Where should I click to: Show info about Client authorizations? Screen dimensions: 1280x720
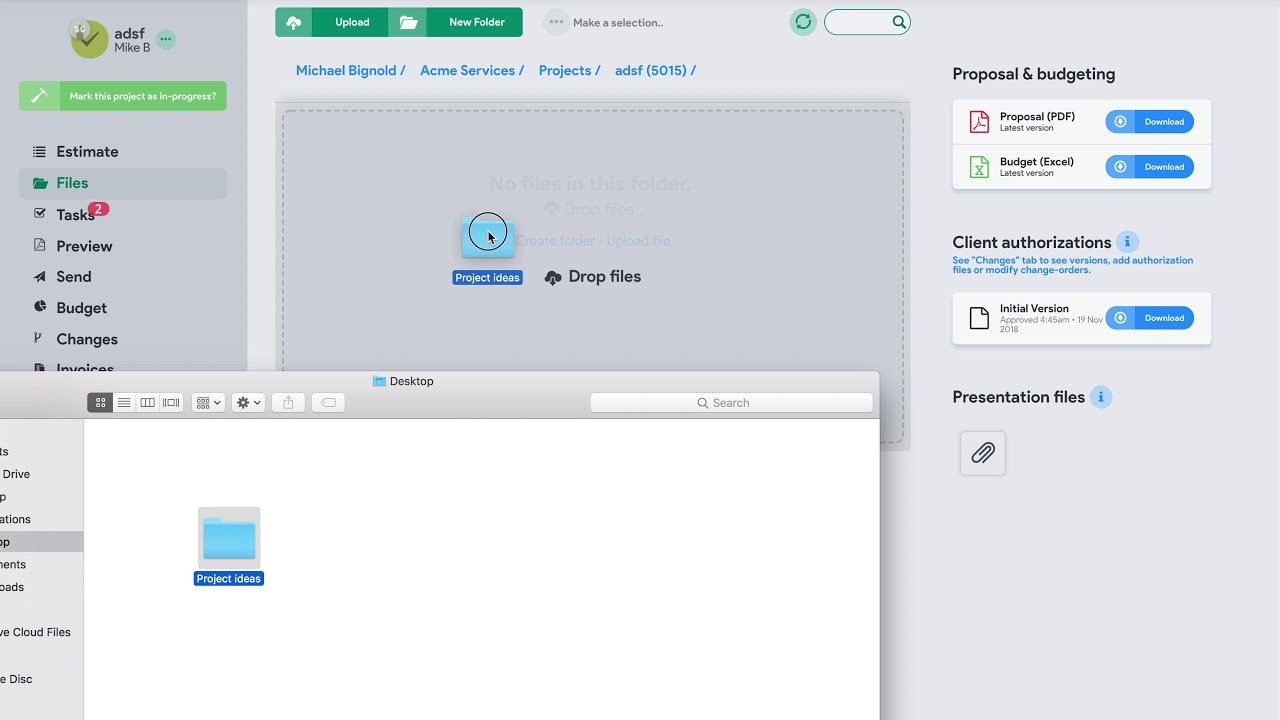[1127, 242]
